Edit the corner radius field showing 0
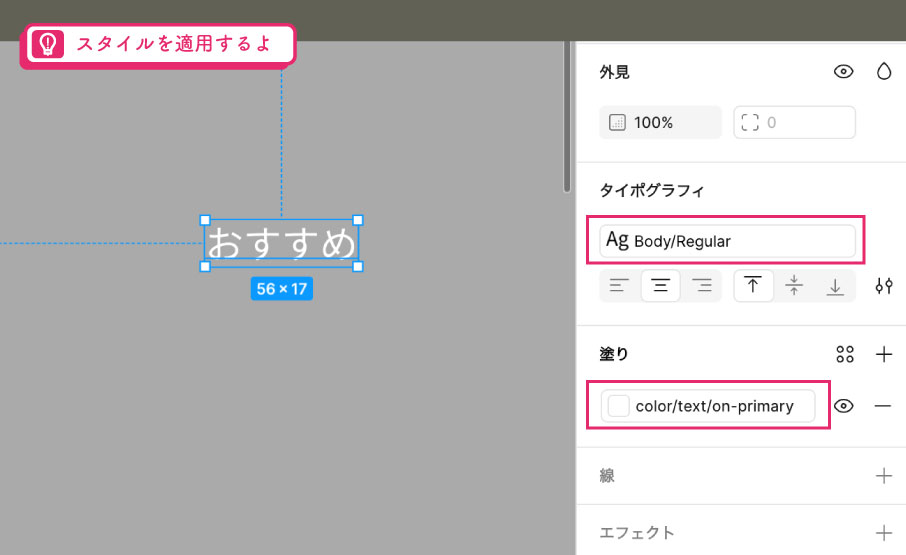906x555 pixels. tap(794, 122)
